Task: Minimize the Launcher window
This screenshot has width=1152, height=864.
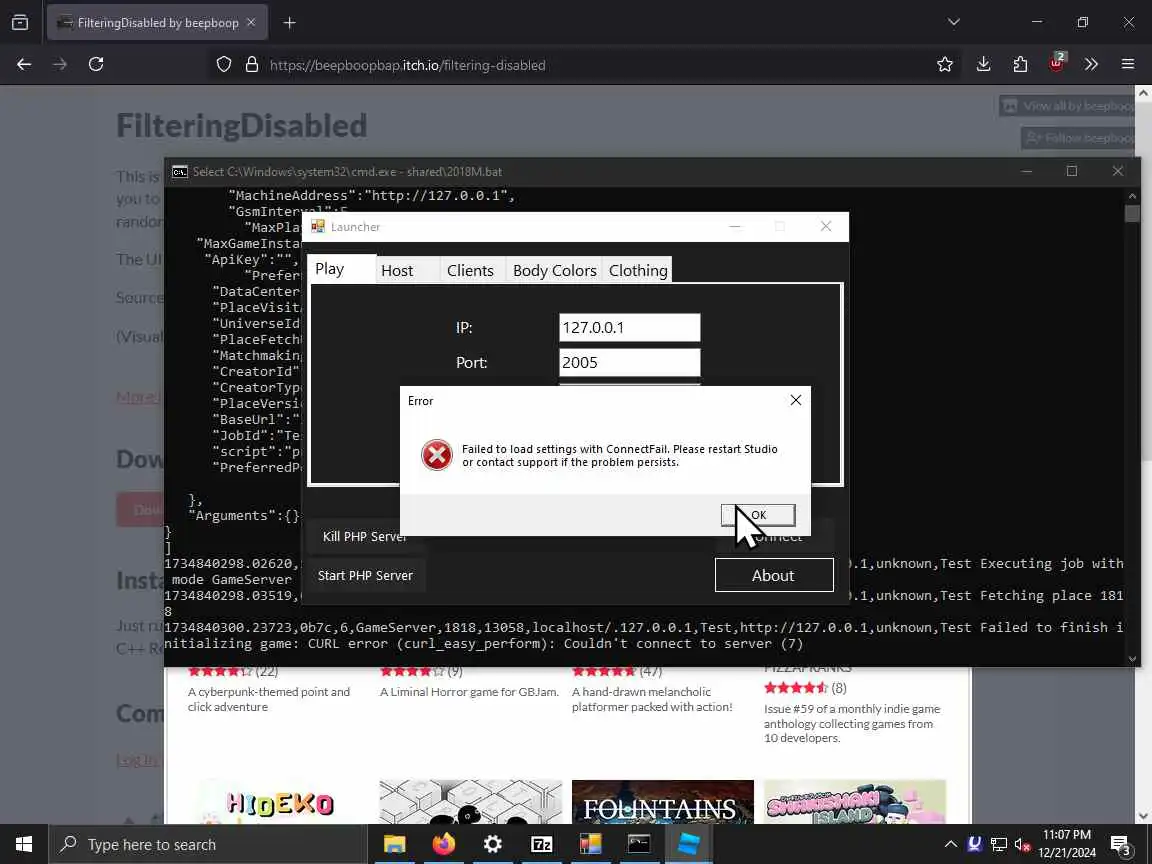Action: [735, 226]
